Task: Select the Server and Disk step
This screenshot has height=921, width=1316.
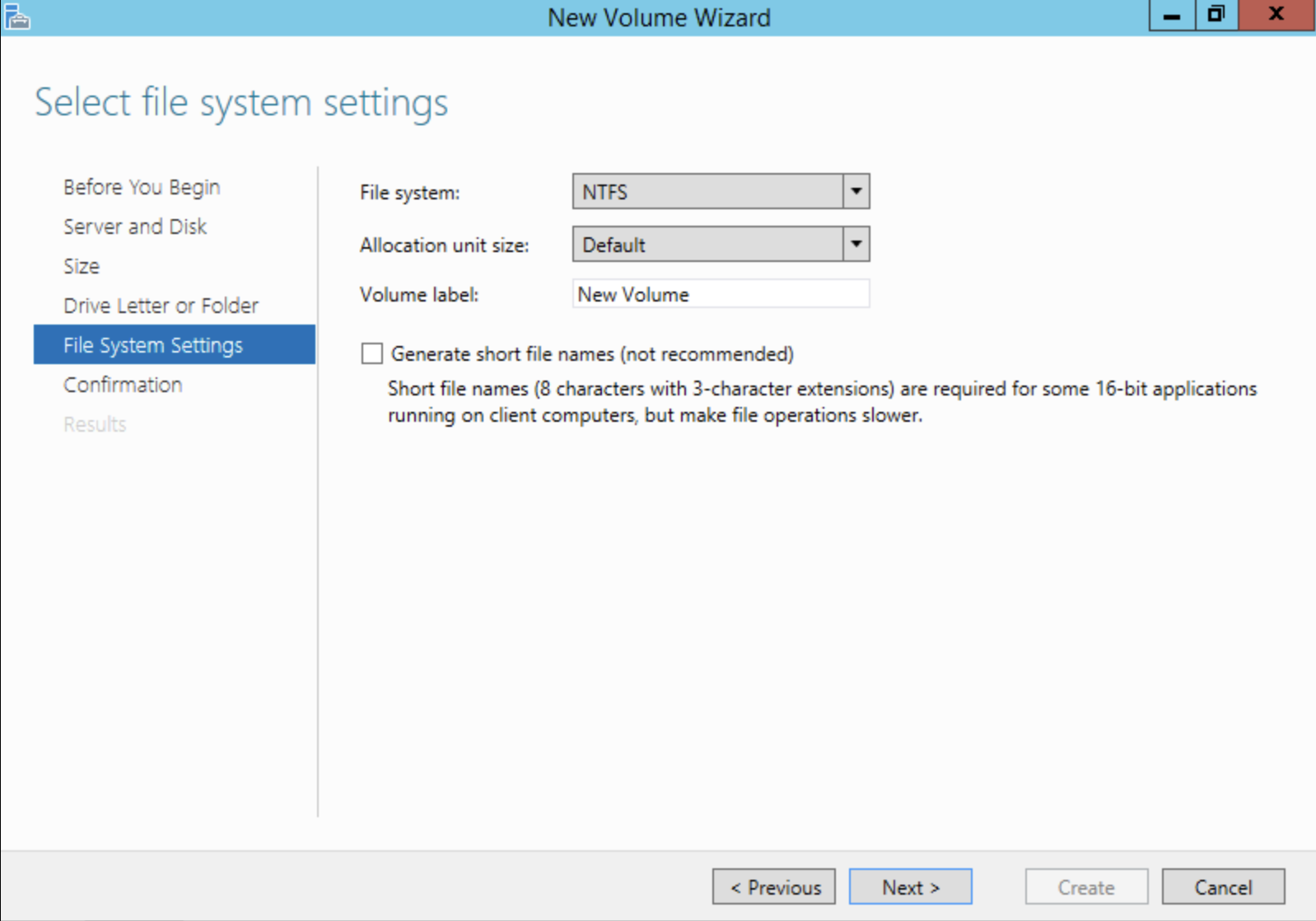Action: [135, 227]
